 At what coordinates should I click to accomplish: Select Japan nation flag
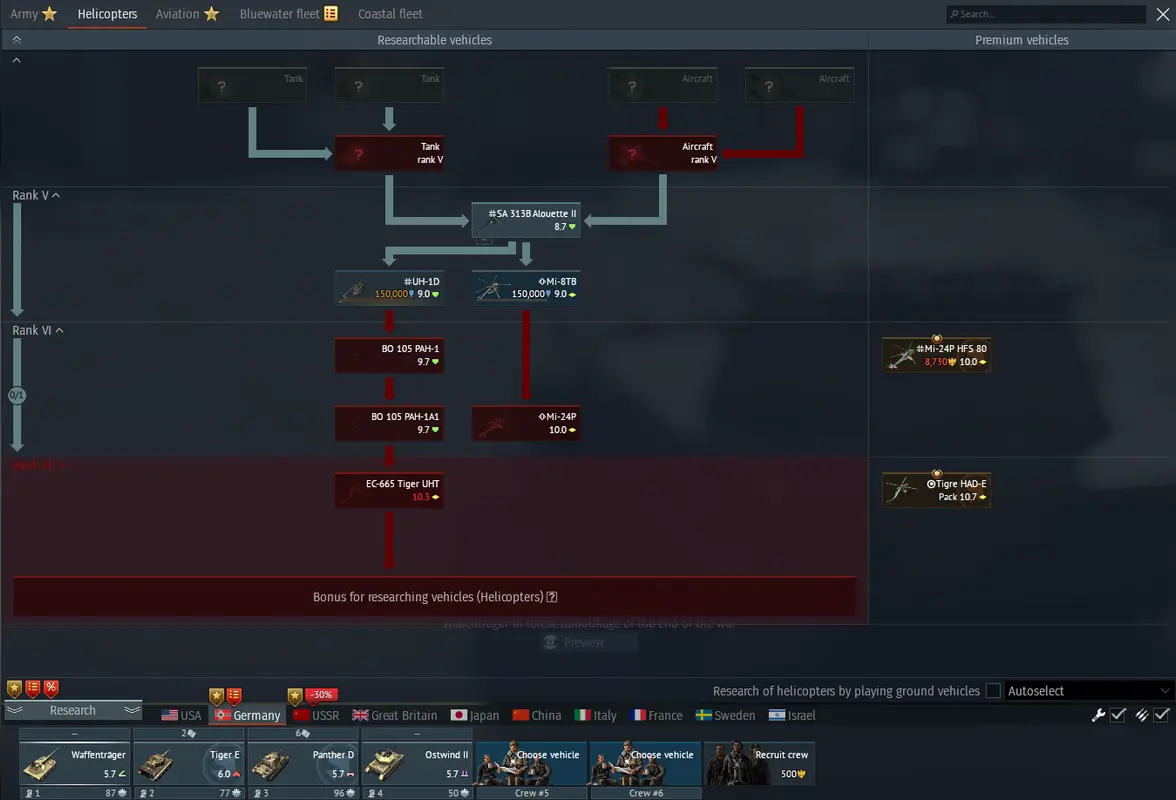coord(475,715)
